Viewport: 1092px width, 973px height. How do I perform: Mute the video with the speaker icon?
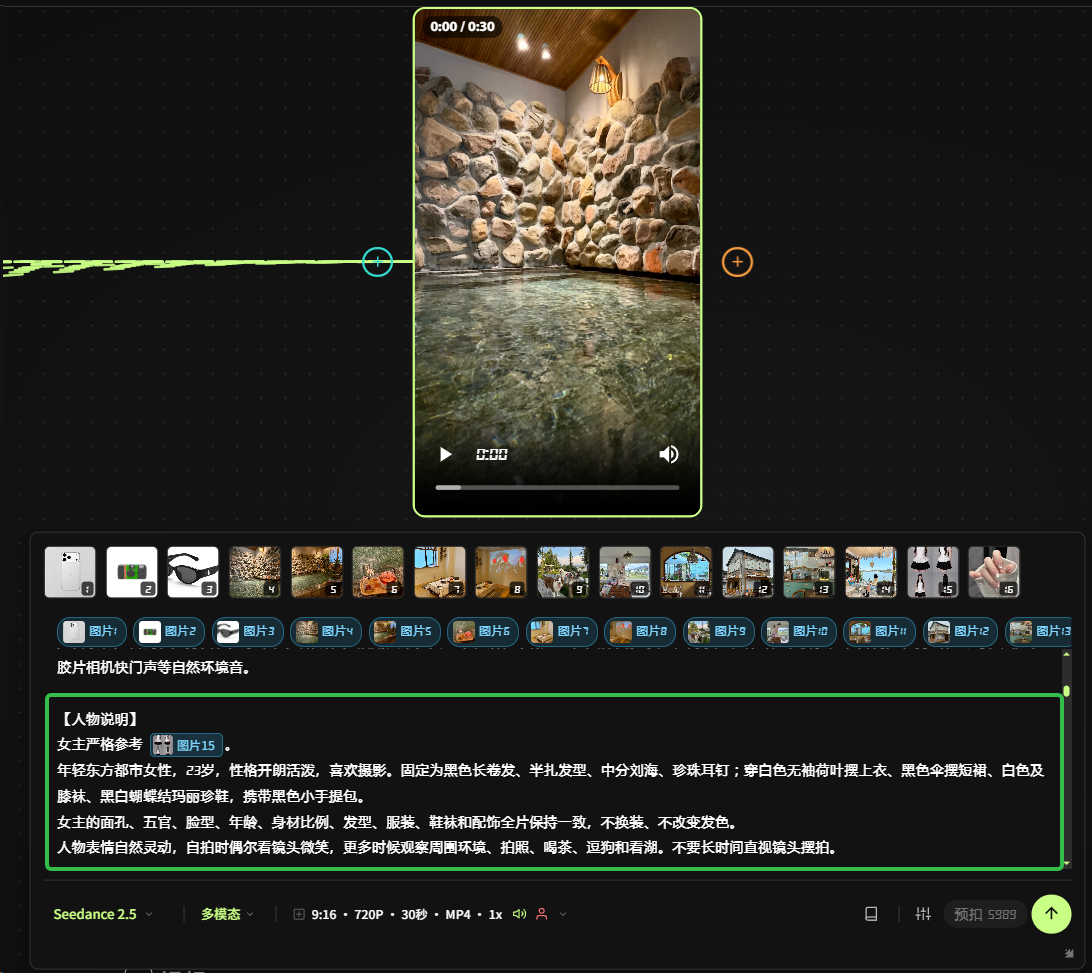(x=669, y=454)
